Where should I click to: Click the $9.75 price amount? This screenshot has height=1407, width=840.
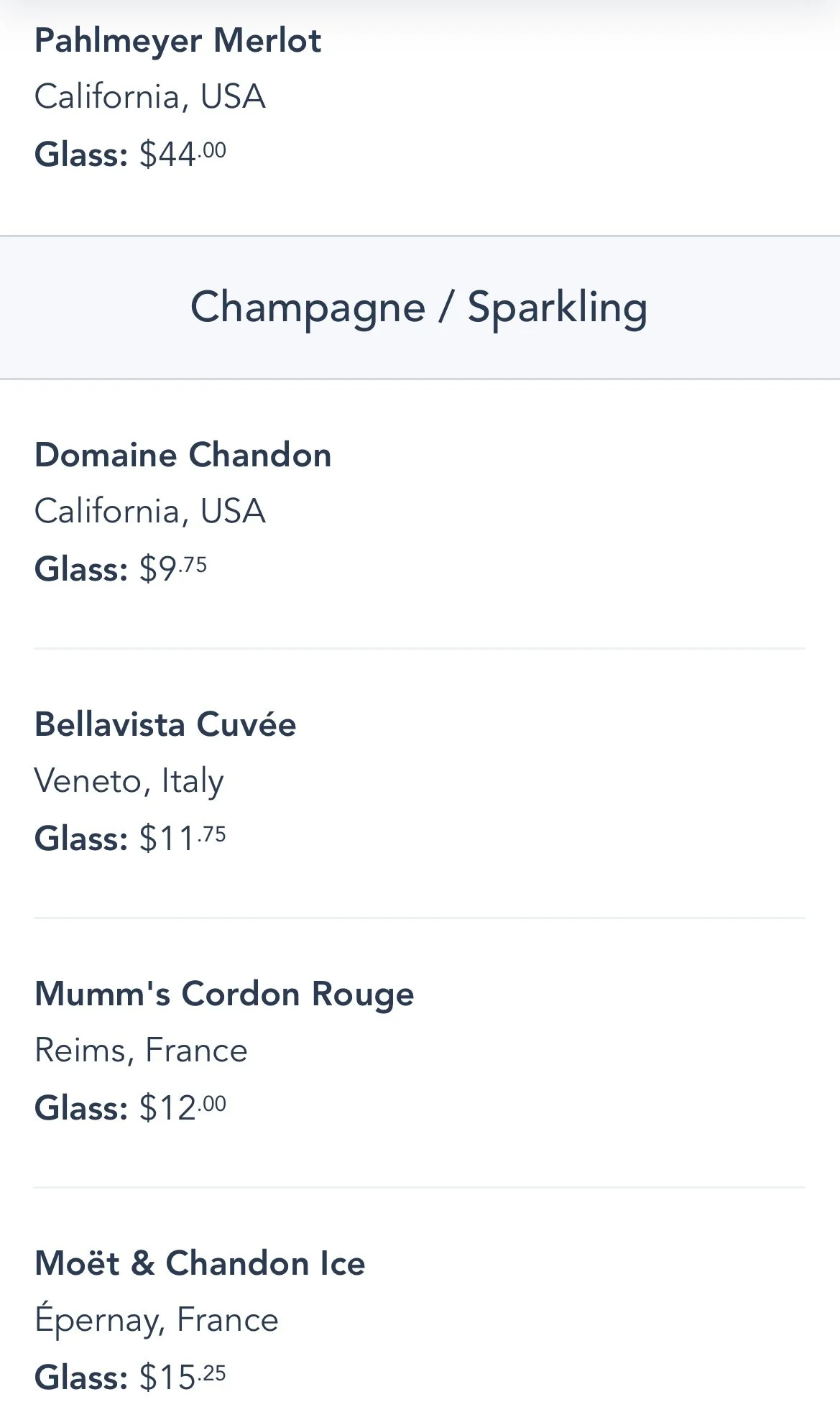click(172, 568)
